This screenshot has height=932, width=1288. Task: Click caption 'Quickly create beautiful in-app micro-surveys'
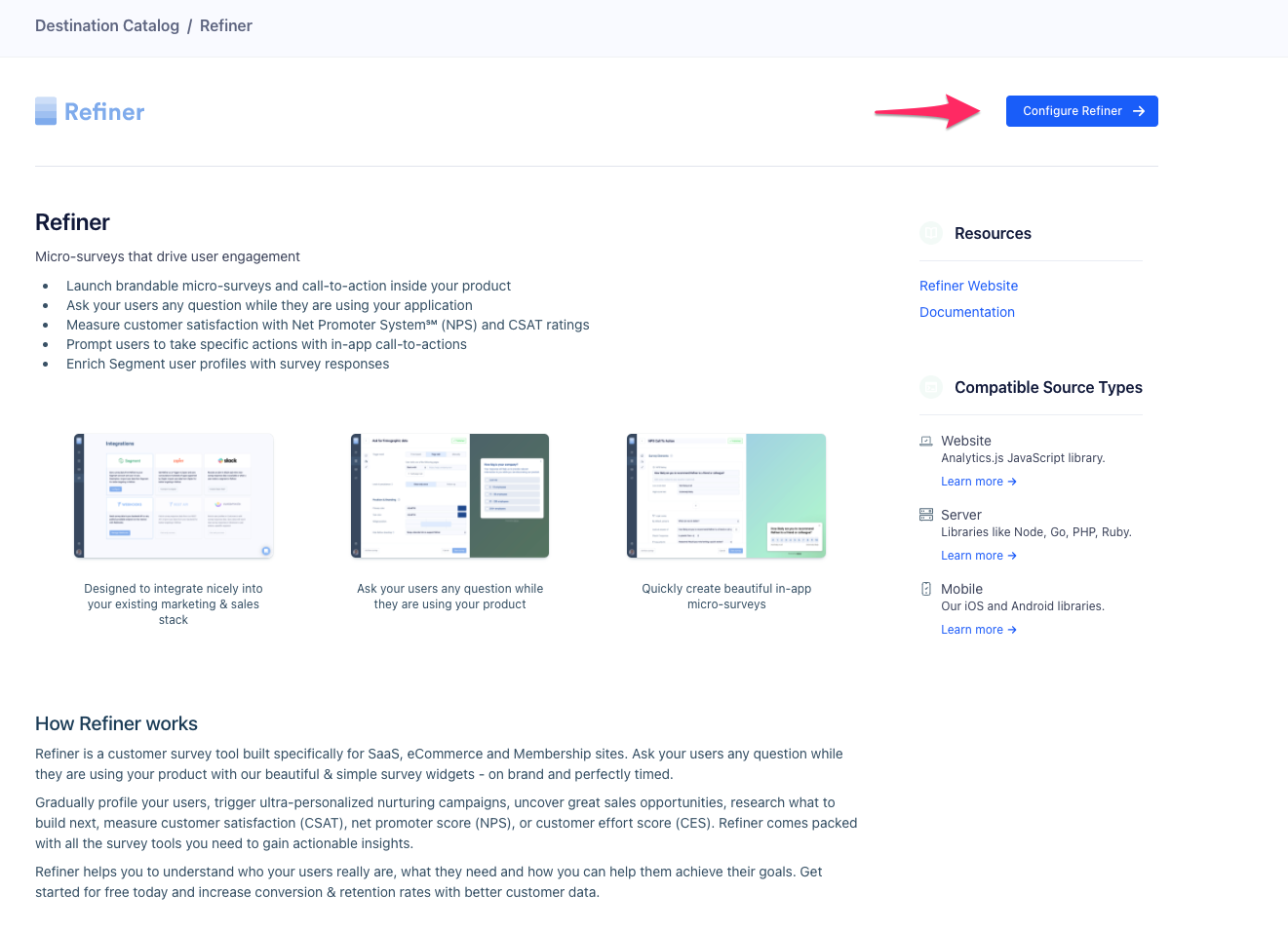[726, 597]
